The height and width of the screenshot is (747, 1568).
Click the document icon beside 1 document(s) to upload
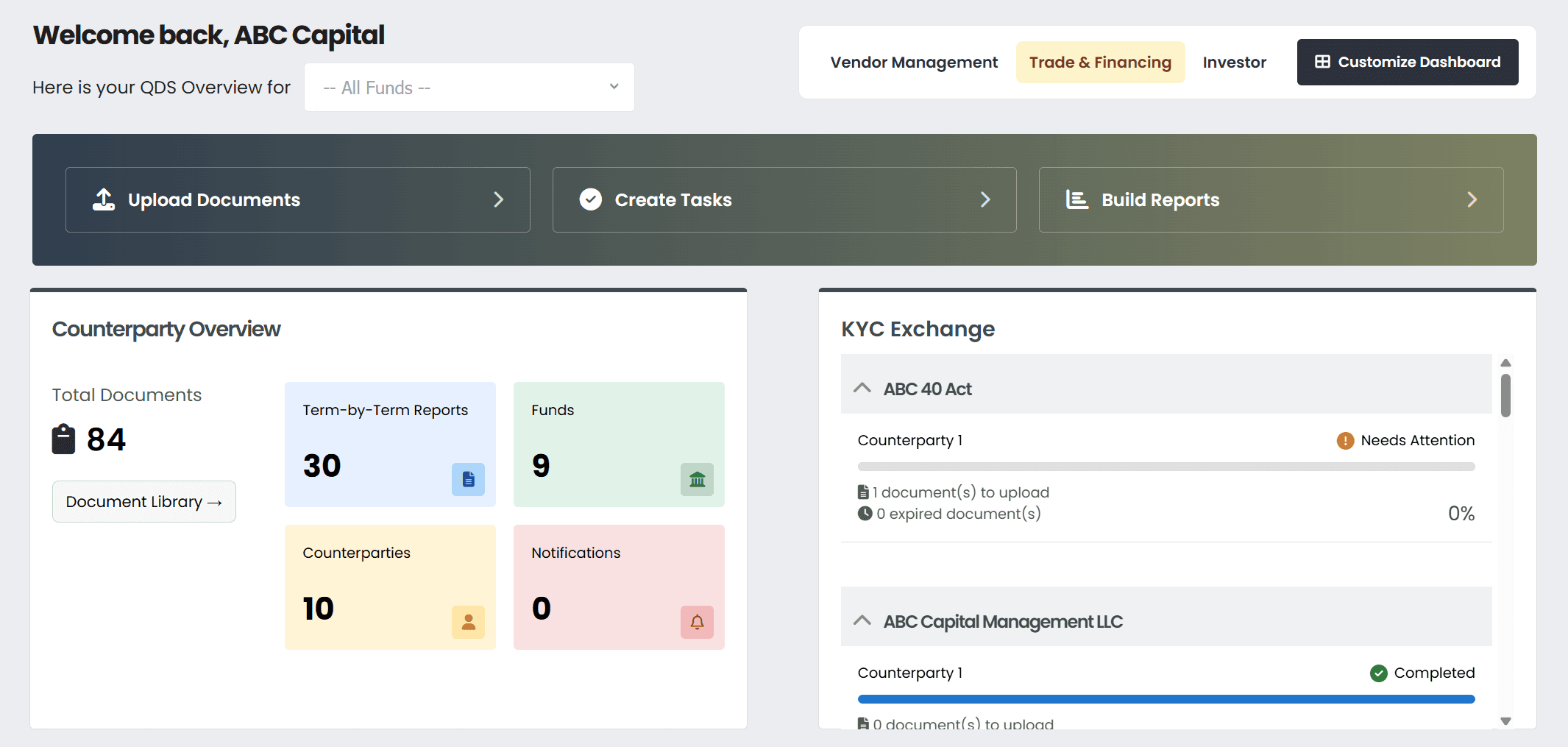click(863, 492)
